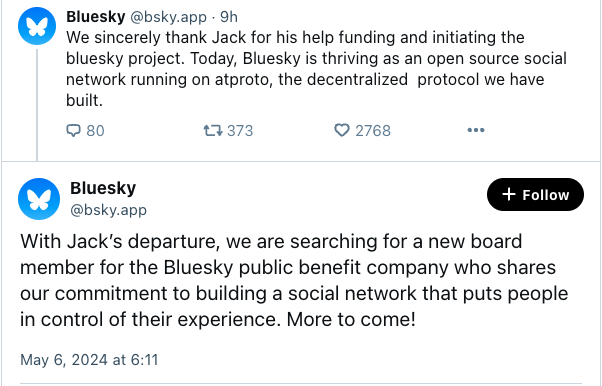Repost the first Bluesky post

pyautogui.click(x=213, y=131)
